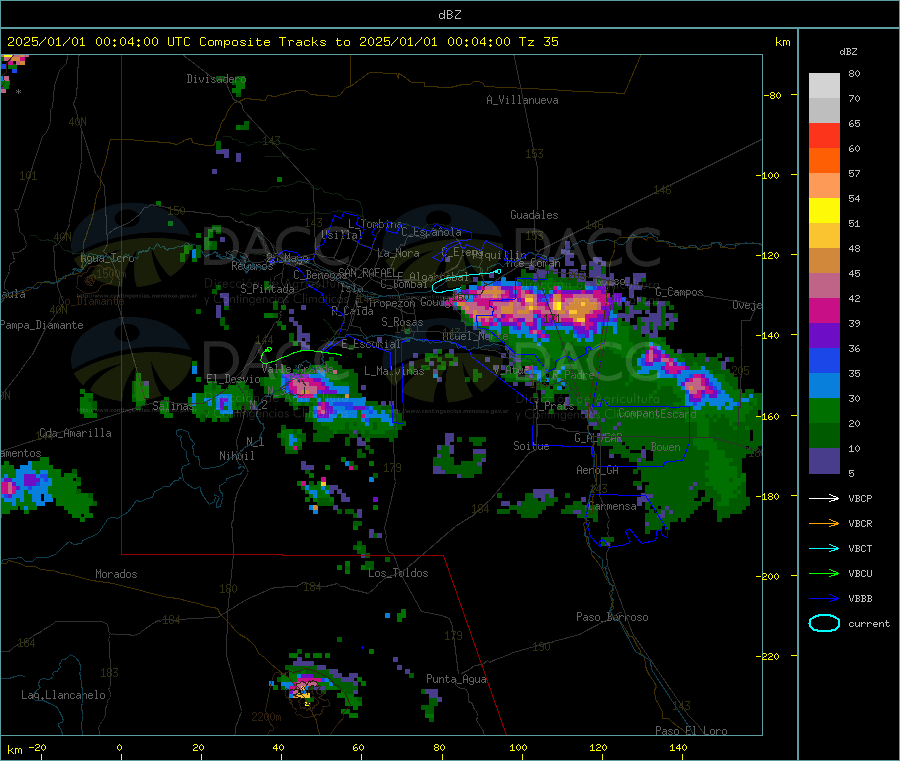900x761 pixels.
Task: Click the 'S_Pintada' map label
Action: pyautogui.click(x=267, y=289)
